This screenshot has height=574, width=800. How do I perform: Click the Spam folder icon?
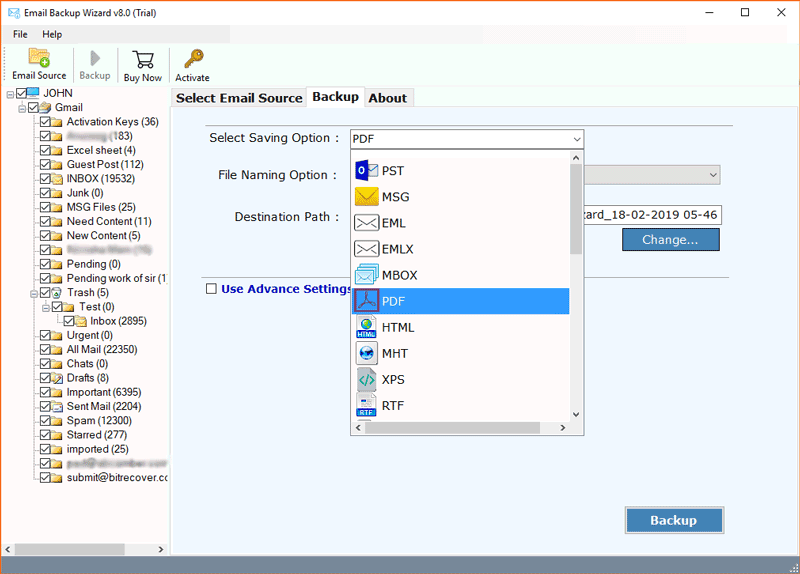click(57, 420)
